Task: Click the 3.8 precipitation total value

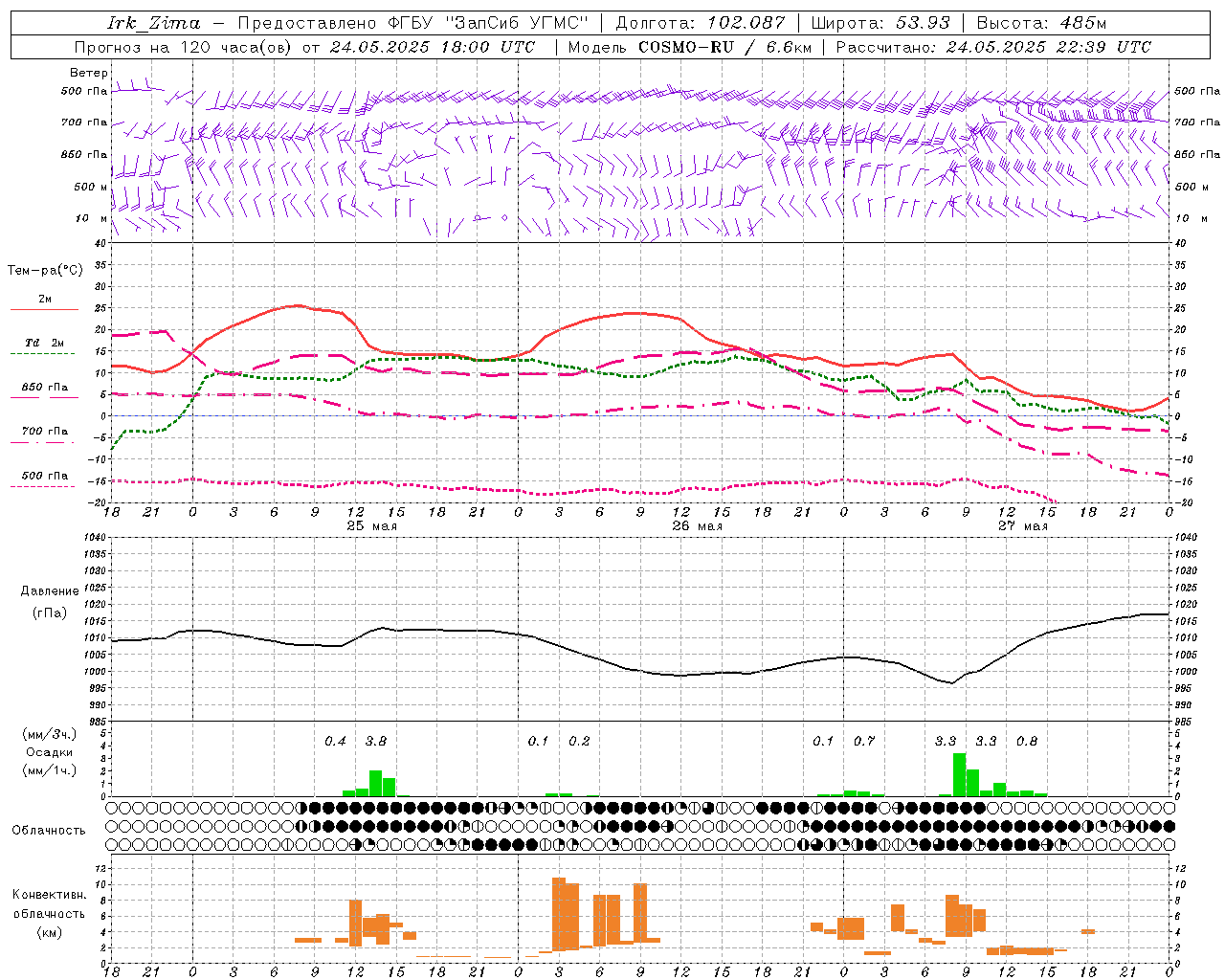Action: (376, 741)
